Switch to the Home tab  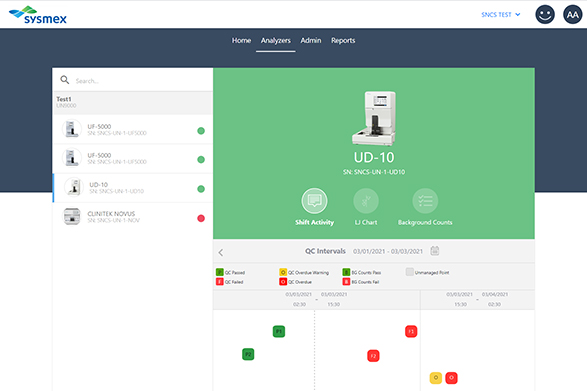tap(241, 40)
